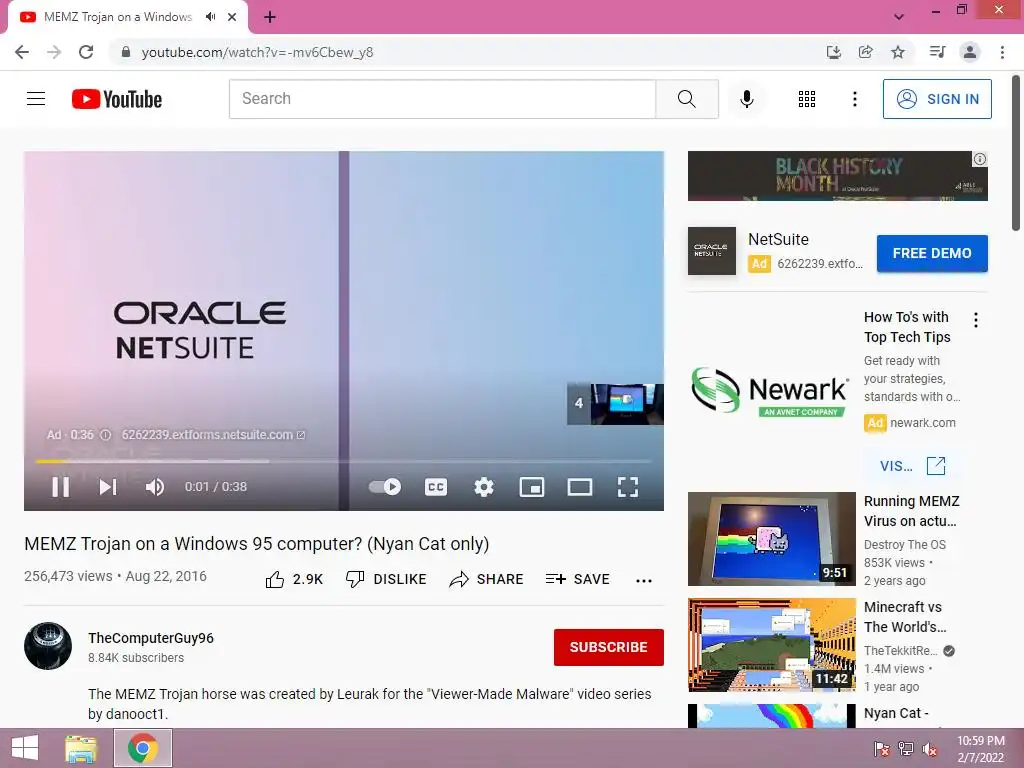Click the browser address bar URL
This screenshot has width=1024, height=768.
(257, 52)
